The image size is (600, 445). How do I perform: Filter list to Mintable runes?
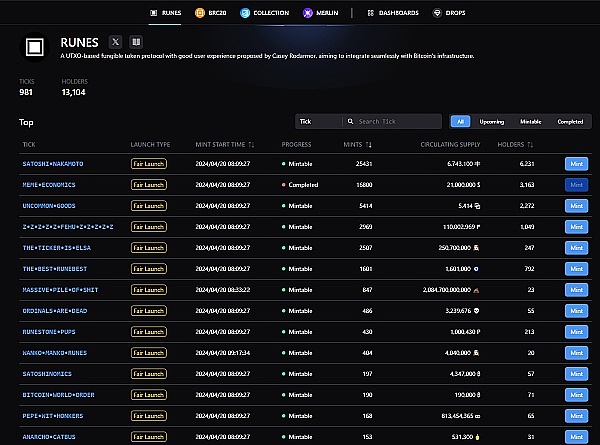coord(530,121)
